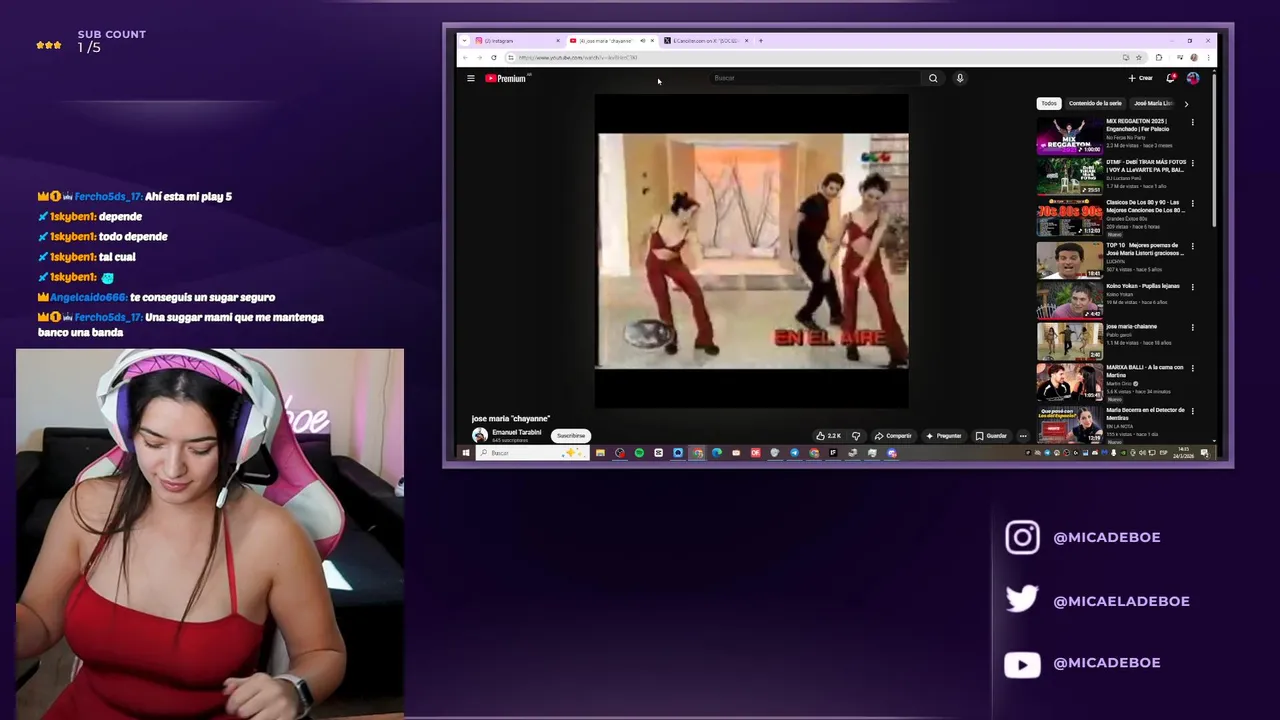Open YouTube notifications bell
This screenshot has height=720, width=1280.
click(1171, 78)
